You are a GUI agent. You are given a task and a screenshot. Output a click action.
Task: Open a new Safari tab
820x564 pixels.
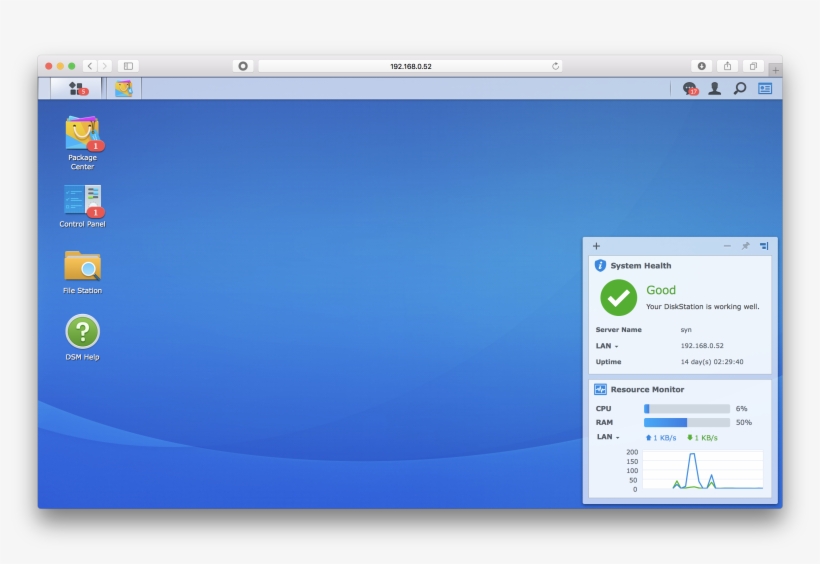coord(776,70)
